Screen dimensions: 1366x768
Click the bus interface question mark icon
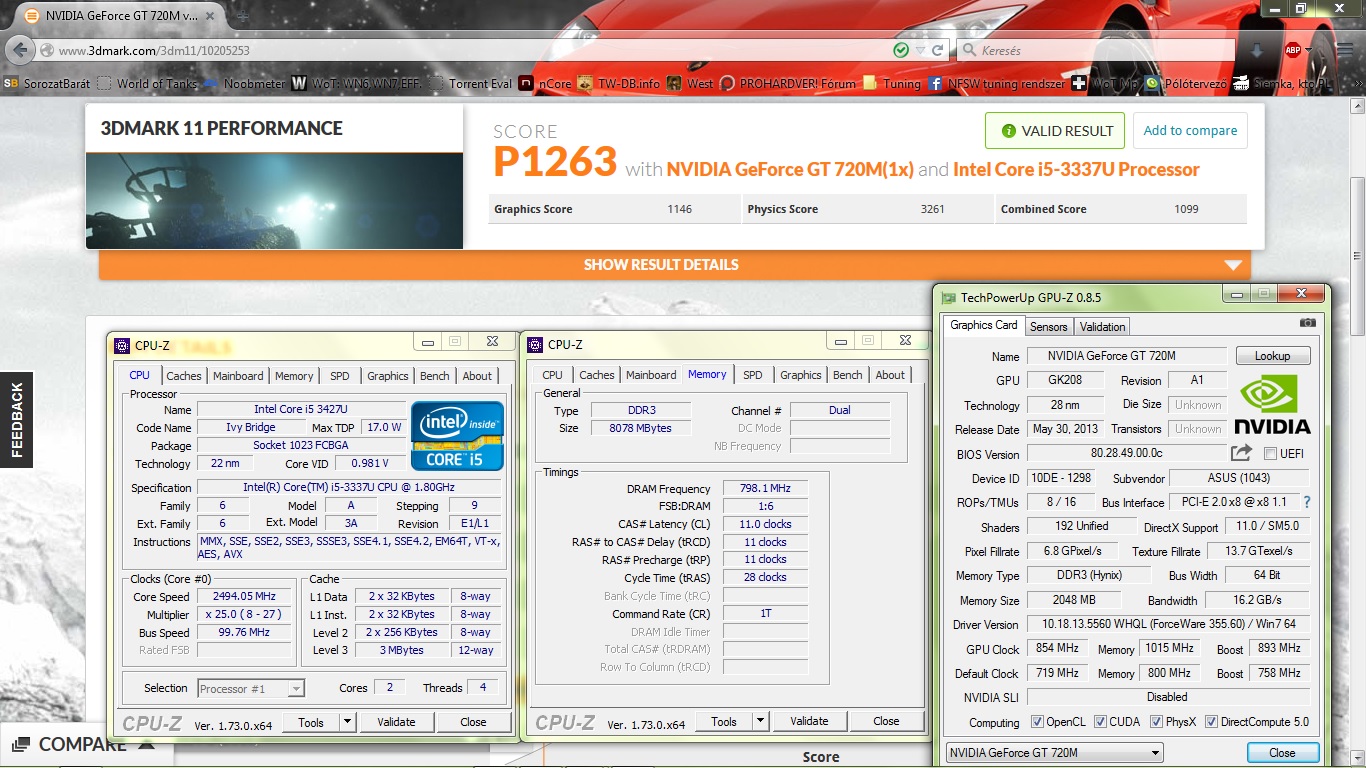[x=1306, y=502]
